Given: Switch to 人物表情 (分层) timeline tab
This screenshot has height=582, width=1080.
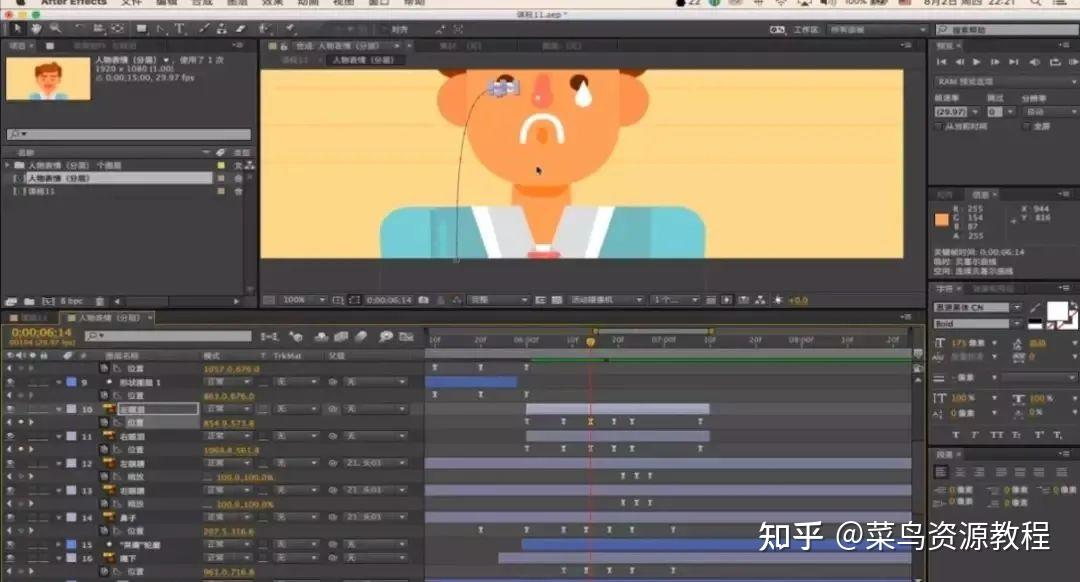Looking at the screenshot, I should (x=108, y=318).
